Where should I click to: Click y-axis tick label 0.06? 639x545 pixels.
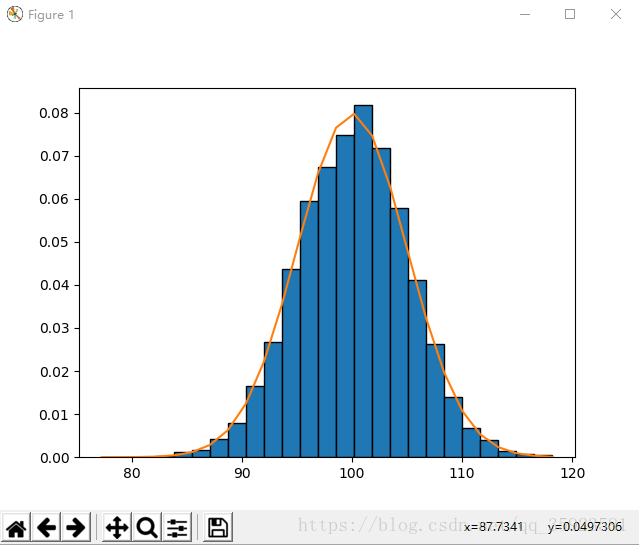(x=54, y=199)
